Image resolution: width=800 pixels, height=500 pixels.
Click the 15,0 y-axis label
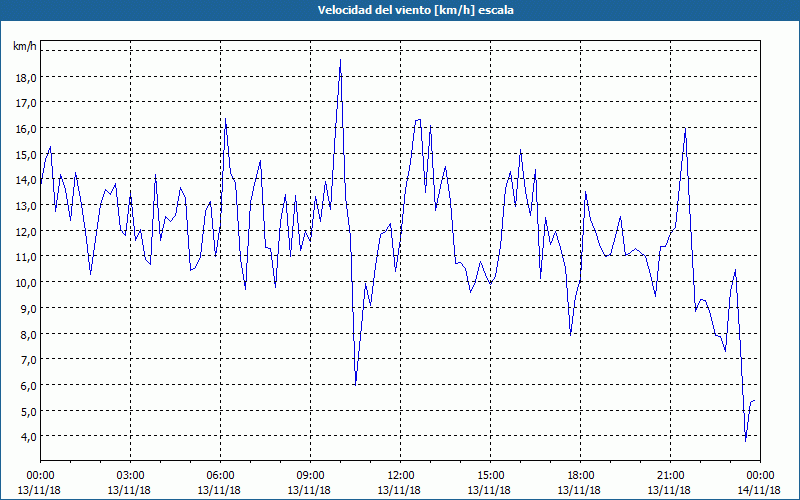(27, 155)
